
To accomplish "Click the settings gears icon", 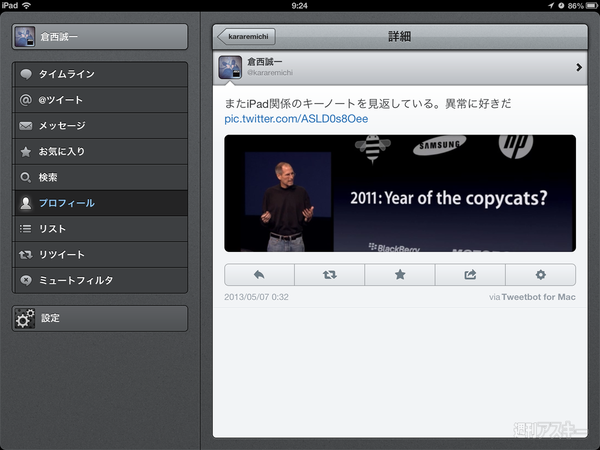I will 24,318.
